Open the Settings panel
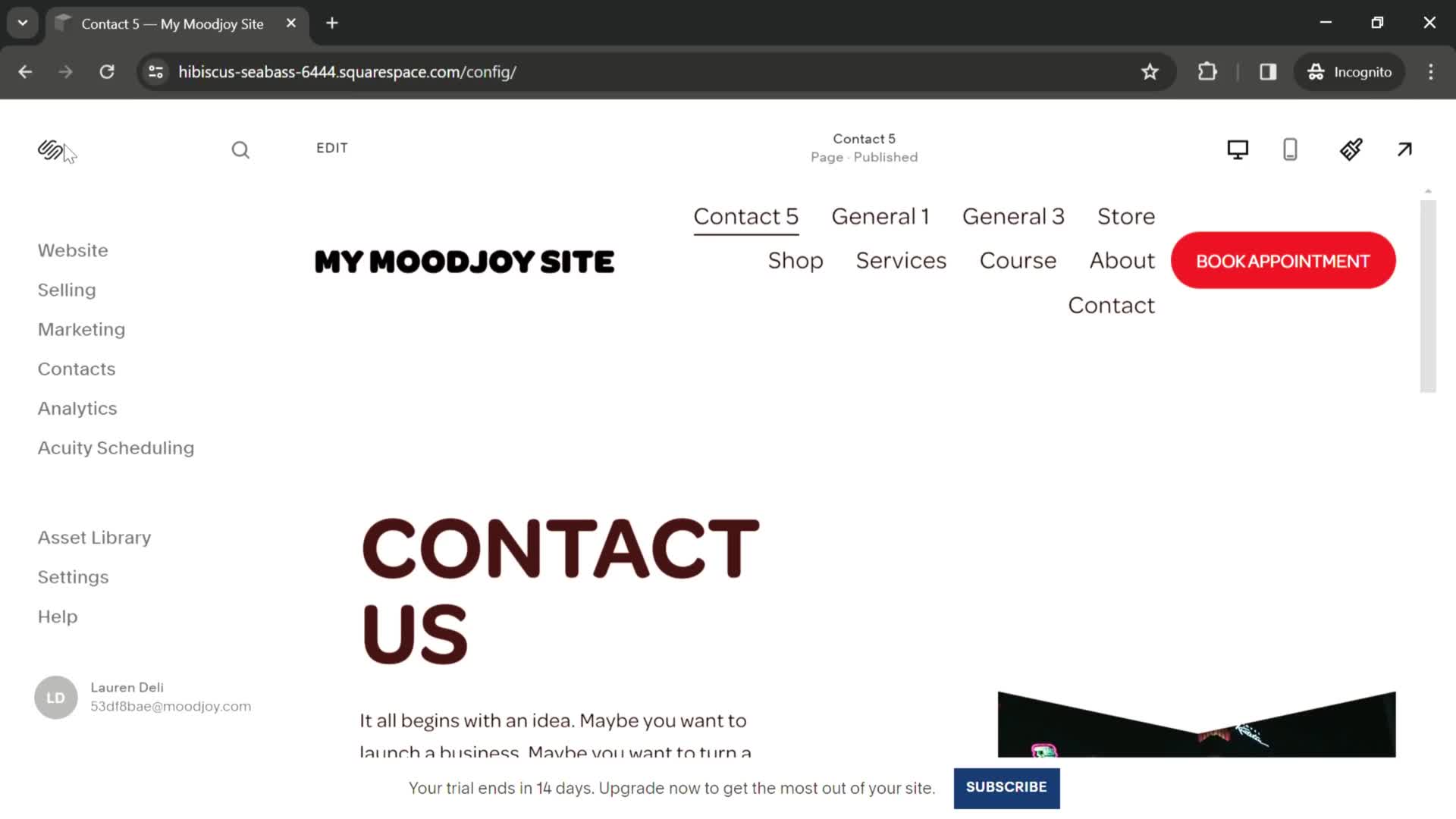Screen dimensions: 1456x819 click(73, 577)
